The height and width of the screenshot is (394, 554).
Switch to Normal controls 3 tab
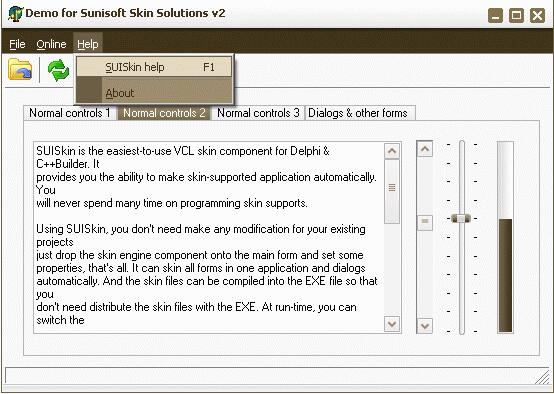pyautogui.click(x=258, y=113)
